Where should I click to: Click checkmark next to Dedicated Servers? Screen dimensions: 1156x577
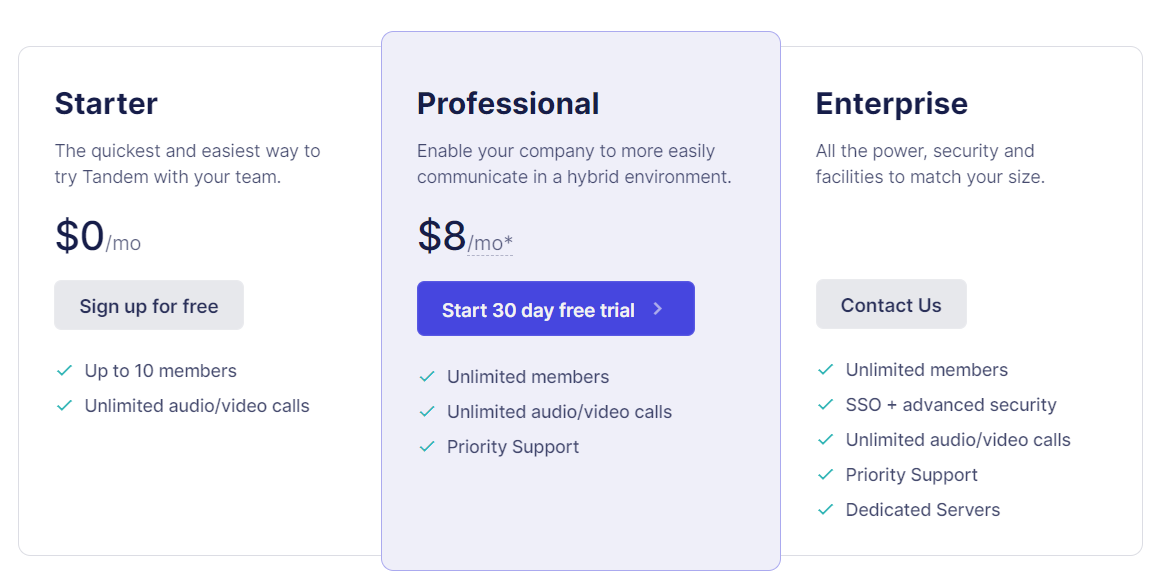[x=825, y=510]
